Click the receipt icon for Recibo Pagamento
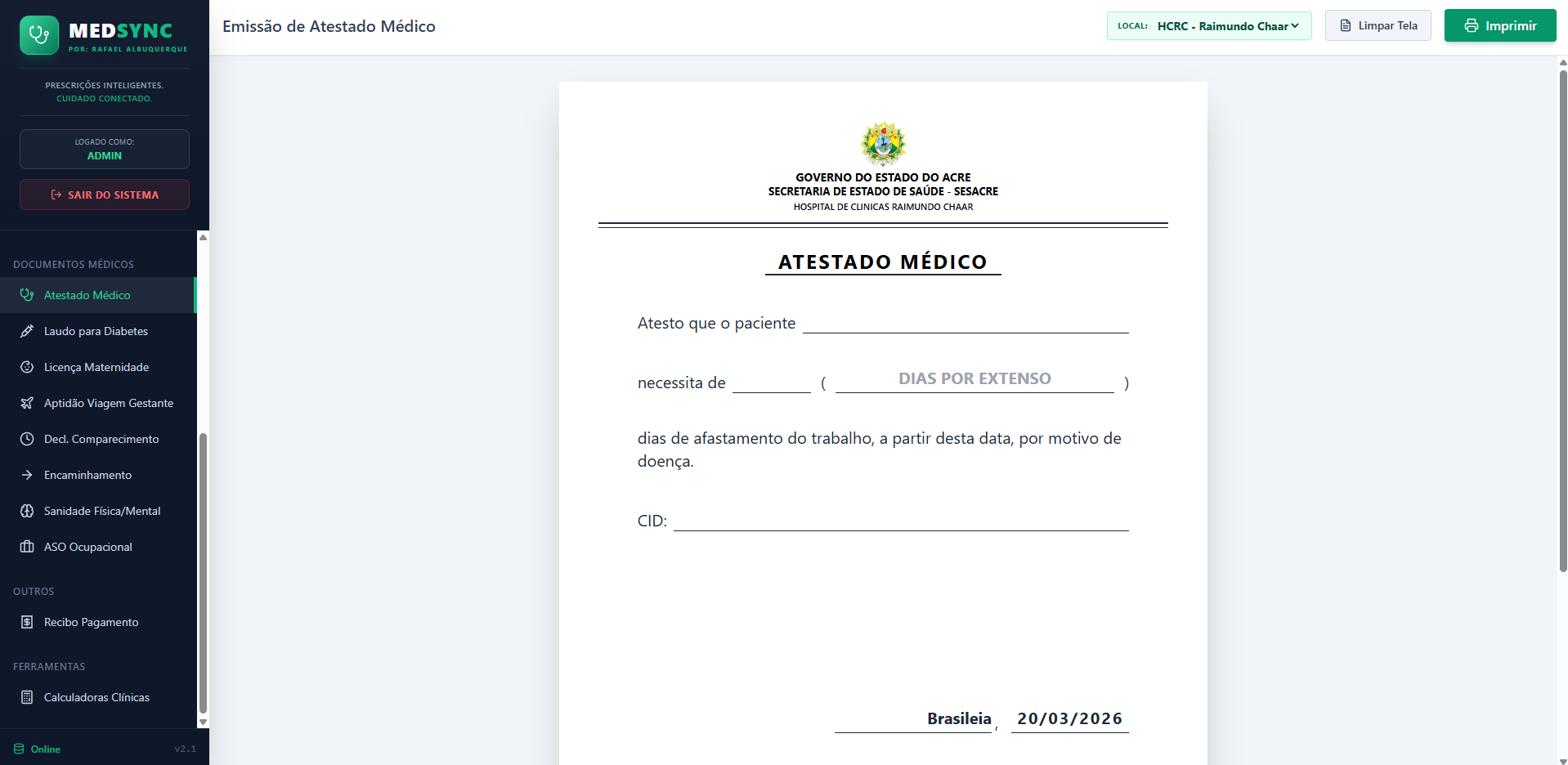Image resolution: width=1568 pixels, height=765 pixels. pos(27,622)
